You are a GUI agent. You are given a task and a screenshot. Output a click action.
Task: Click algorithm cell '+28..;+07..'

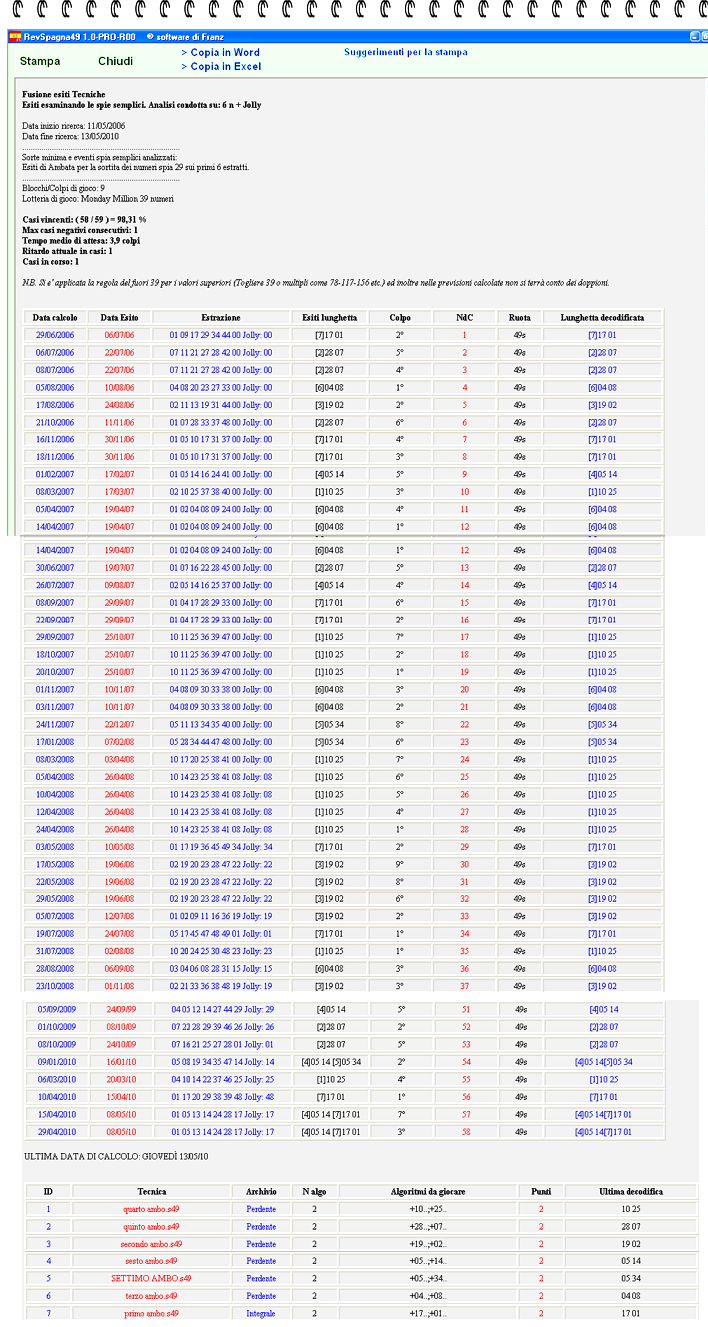tap(428, 1226)
